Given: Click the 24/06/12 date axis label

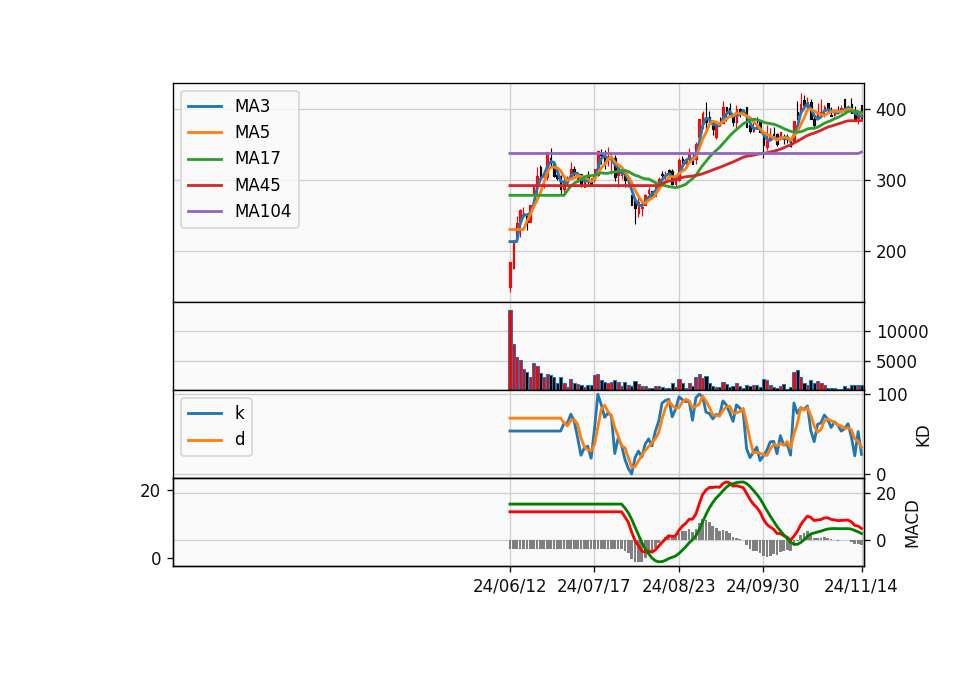Looking at the screenshot, I should 509,587.
